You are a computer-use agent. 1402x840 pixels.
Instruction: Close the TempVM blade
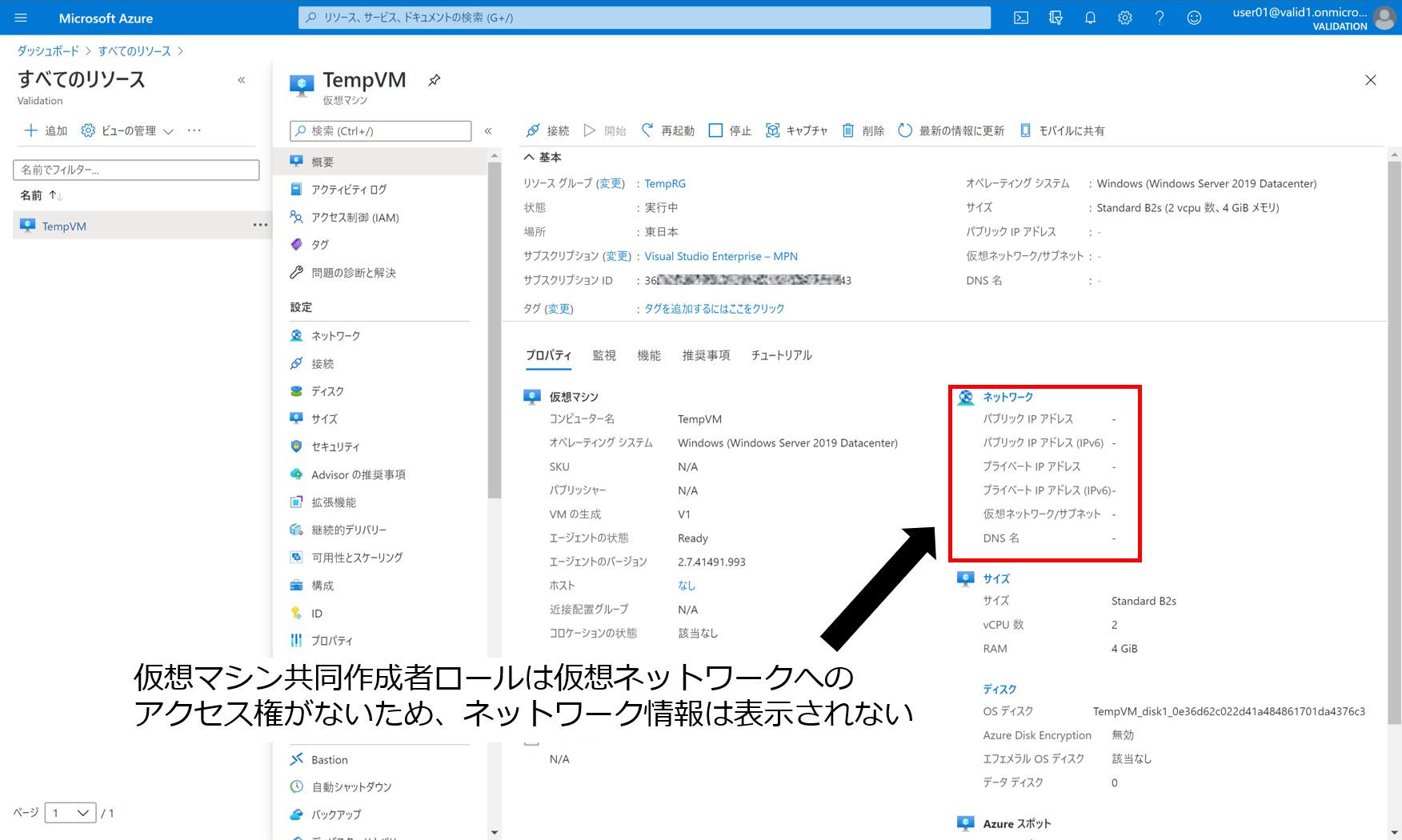(1371, 80)
